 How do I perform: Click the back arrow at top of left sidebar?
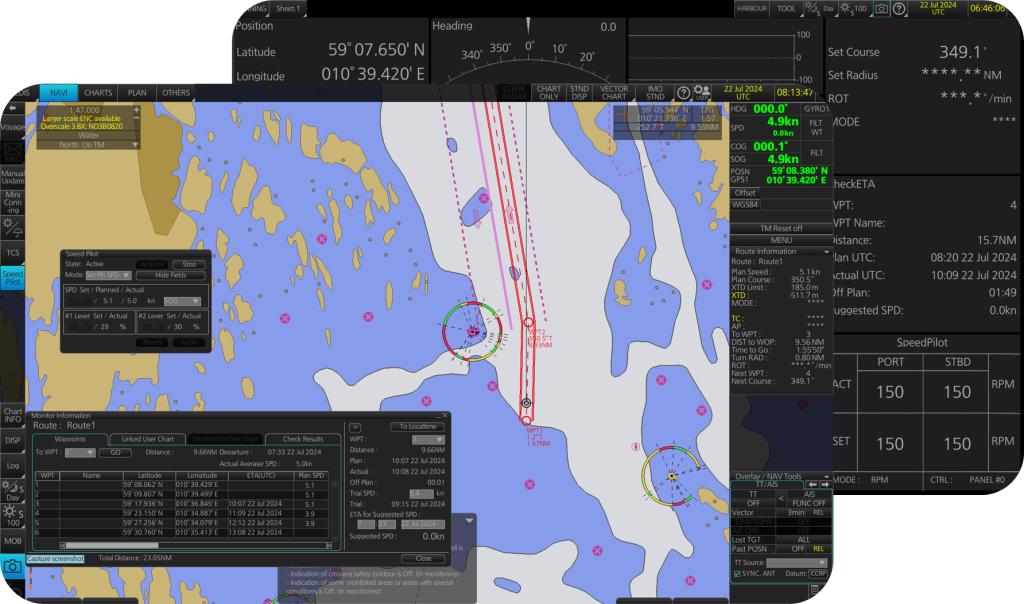[x=13, y=109]
